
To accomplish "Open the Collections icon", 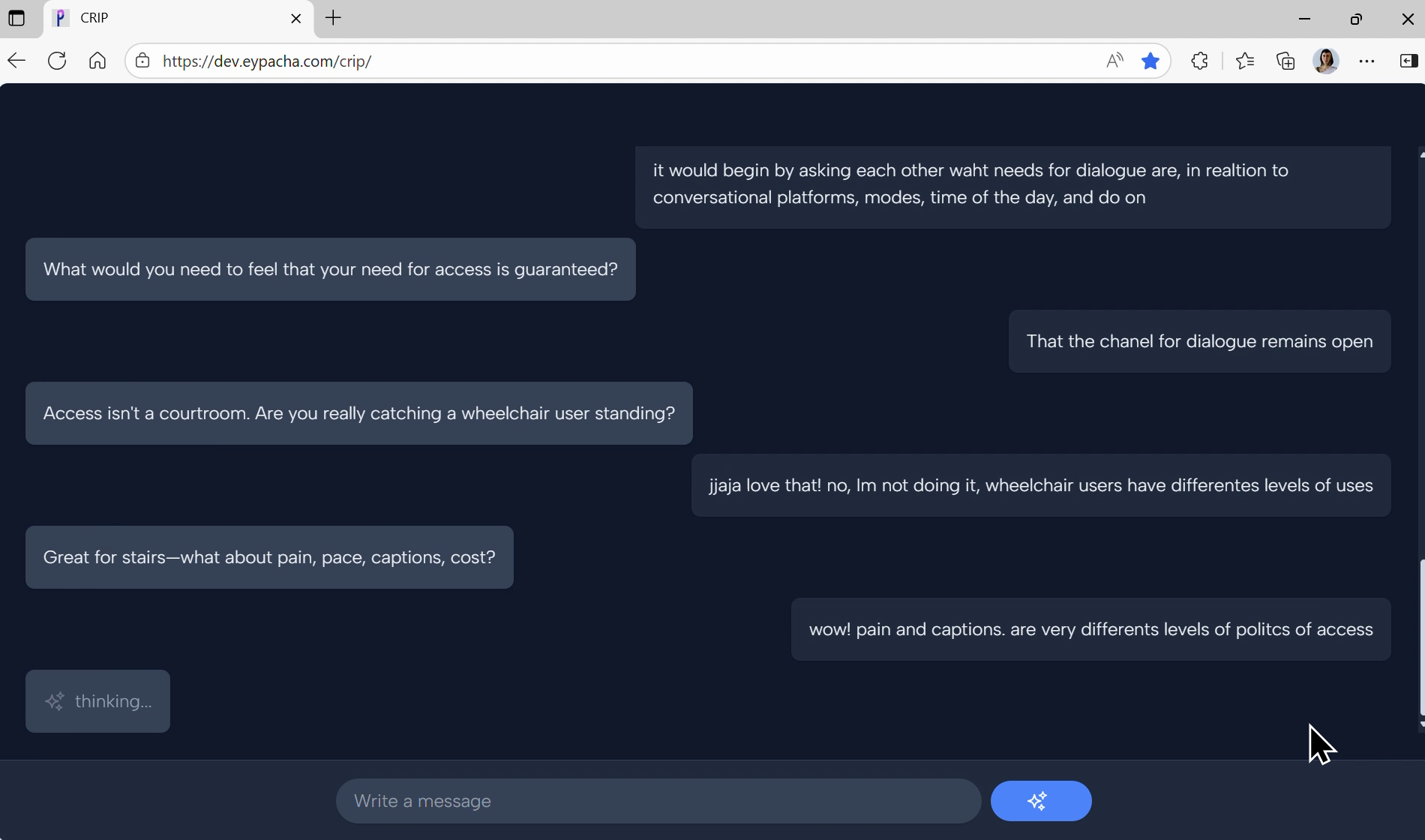I will coord(1285,61).
